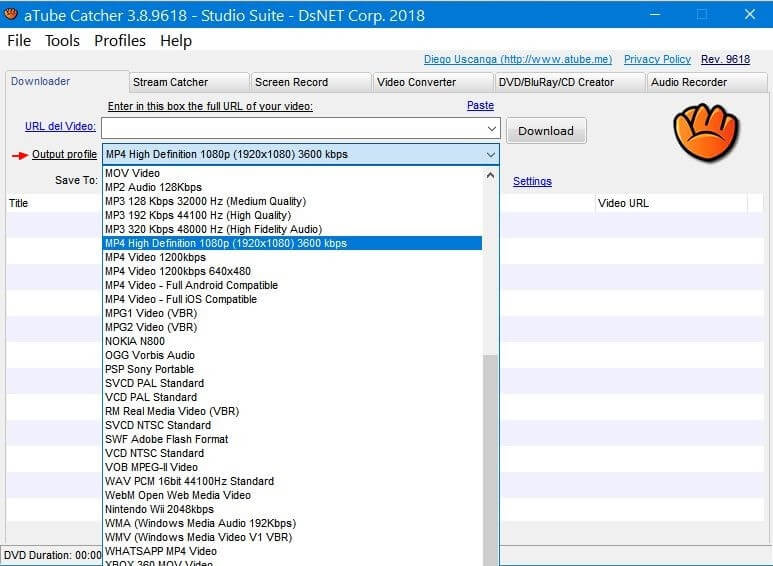
Task: Open the Privacy Policy link
Action: 657,59
